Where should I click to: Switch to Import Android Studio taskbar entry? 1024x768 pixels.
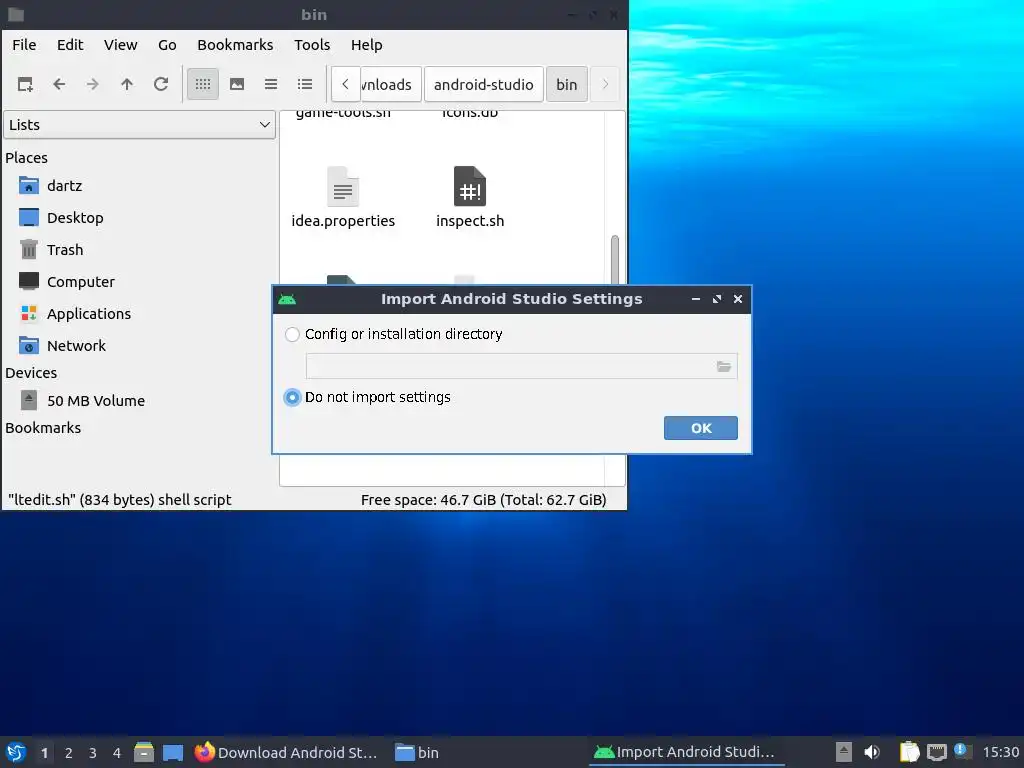685,752
